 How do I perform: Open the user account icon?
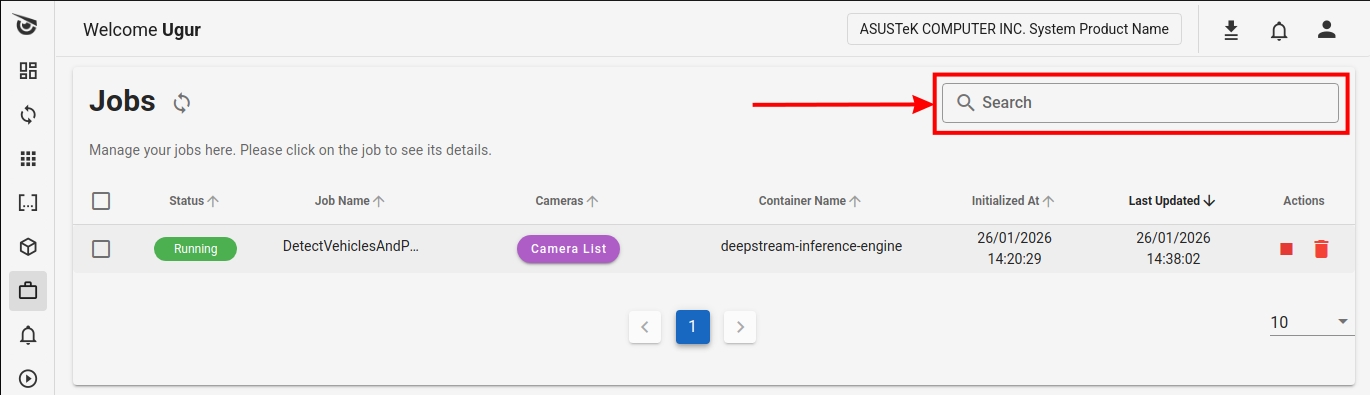1327,30
